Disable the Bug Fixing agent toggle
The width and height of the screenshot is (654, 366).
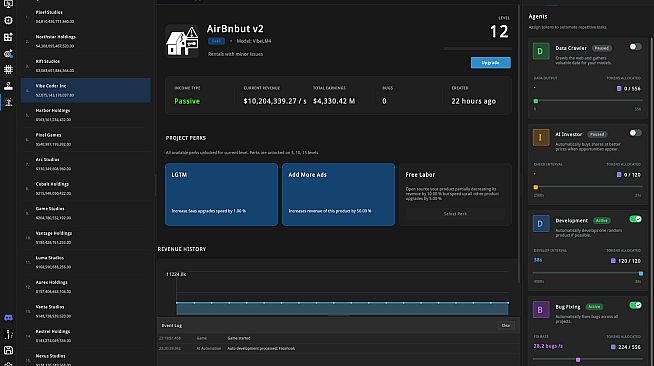coord(635,306)
